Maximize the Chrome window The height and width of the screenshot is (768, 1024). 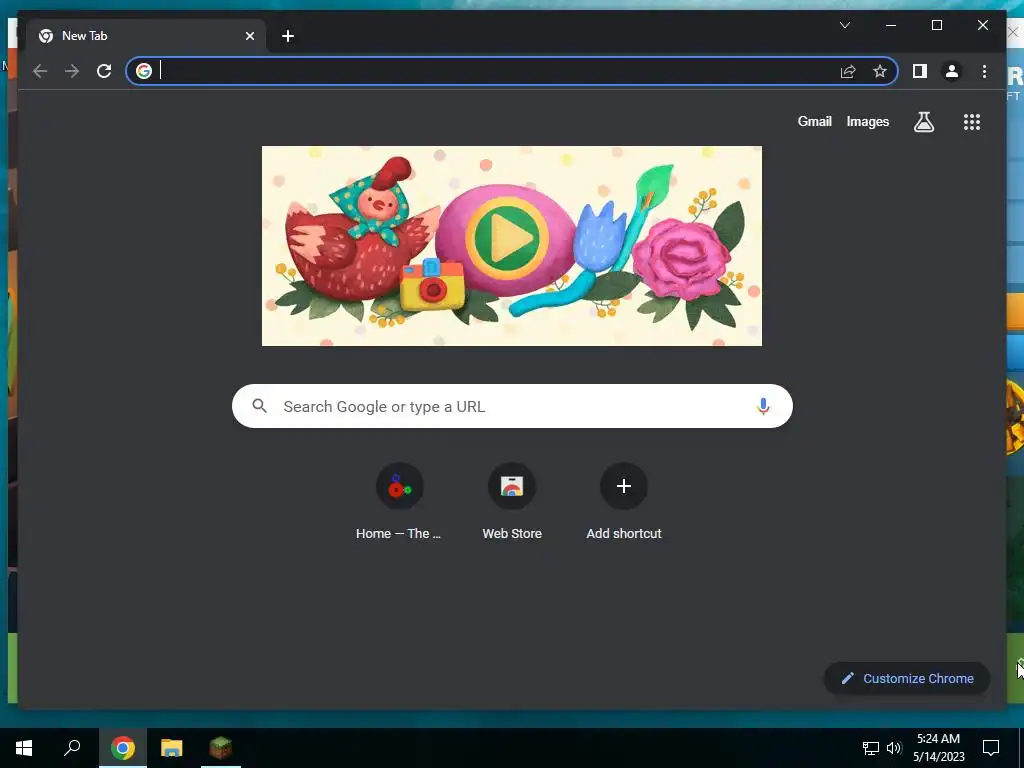[936, 25]
